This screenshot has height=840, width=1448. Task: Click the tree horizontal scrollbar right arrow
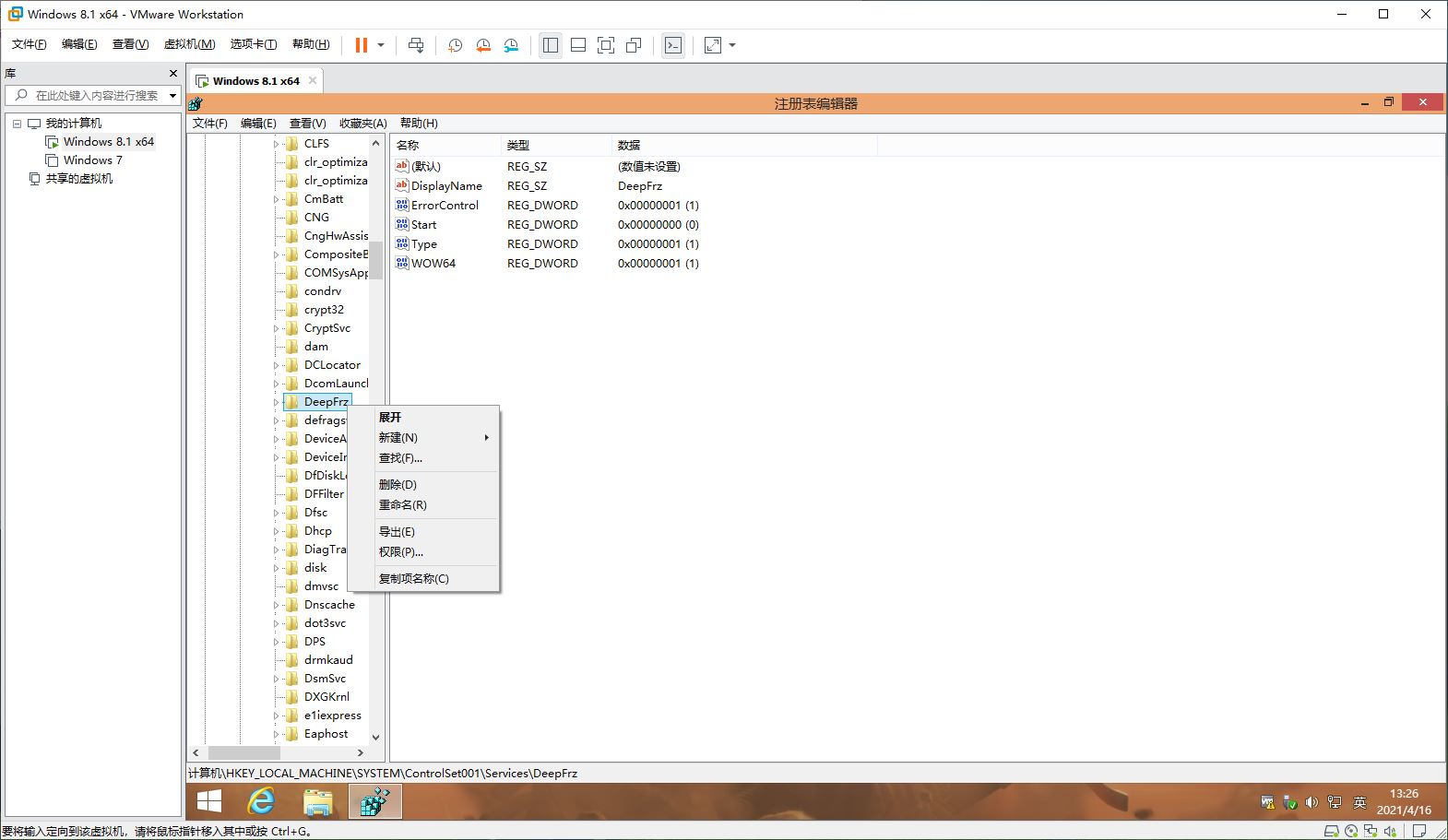(x=361, y=752)
